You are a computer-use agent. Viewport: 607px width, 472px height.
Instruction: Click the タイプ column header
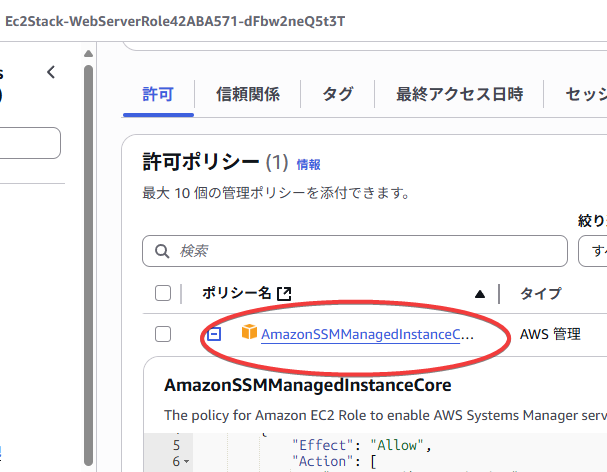540,293
